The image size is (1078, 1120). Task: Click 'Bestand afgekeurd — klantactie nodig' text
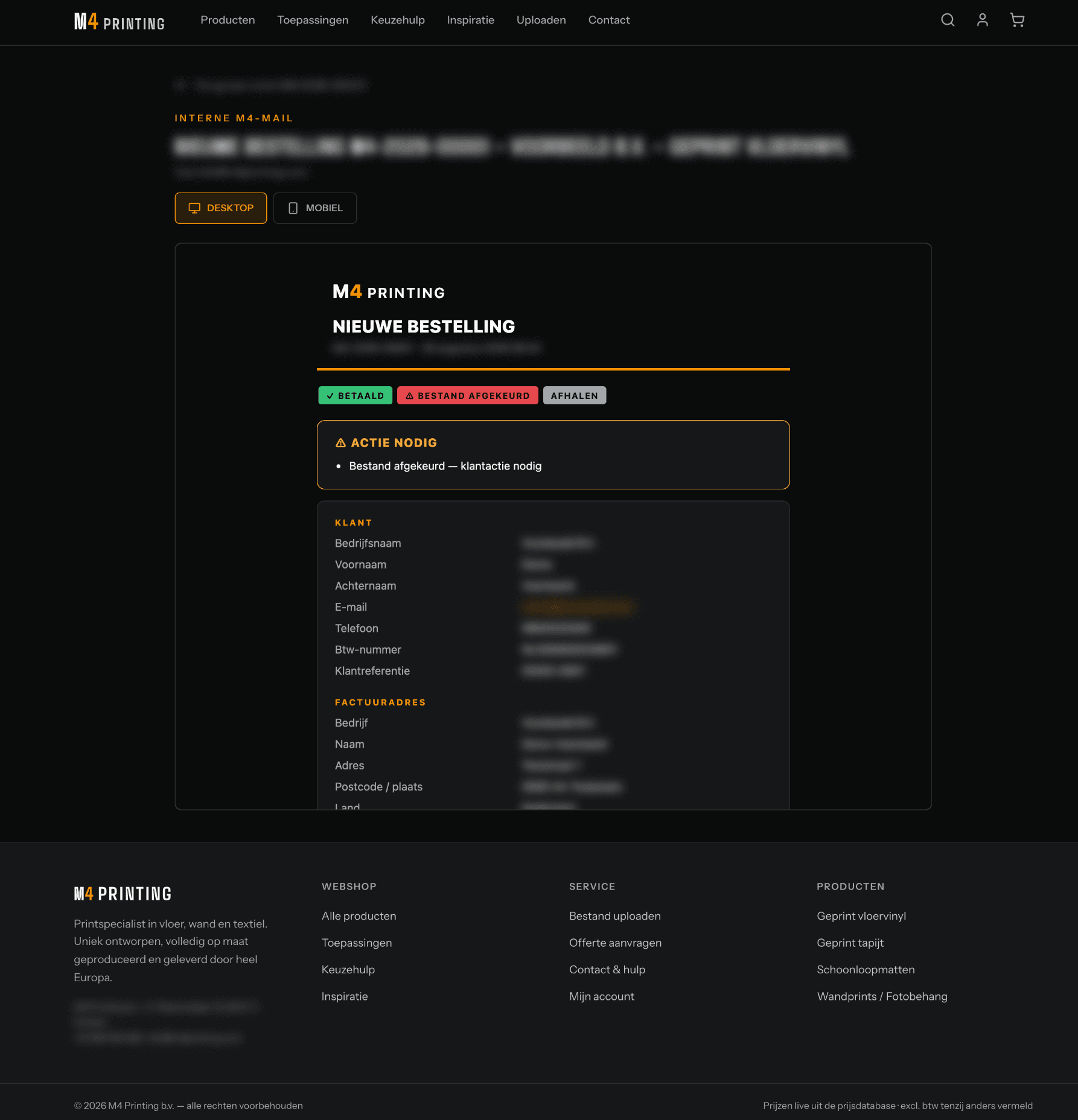click(445, 466)
